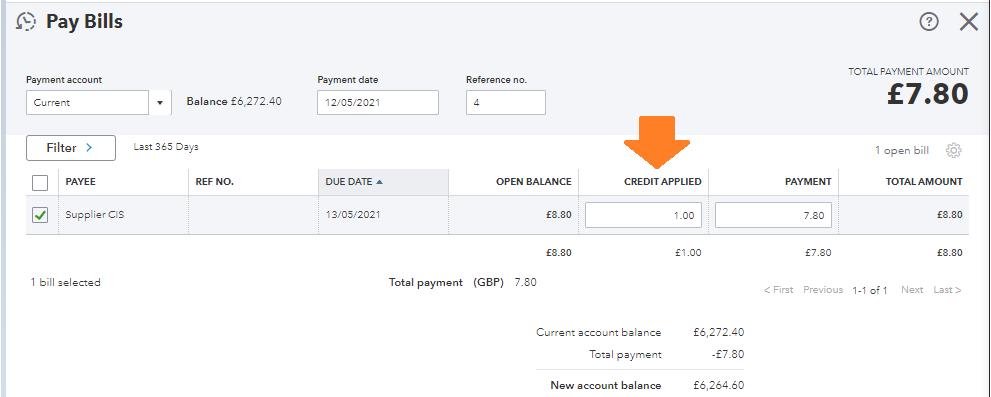Image resolution: width=991 pixels, height=397 pixels.
Task: Click the Pay Bills clock icon
Action: tap(26, 22)
